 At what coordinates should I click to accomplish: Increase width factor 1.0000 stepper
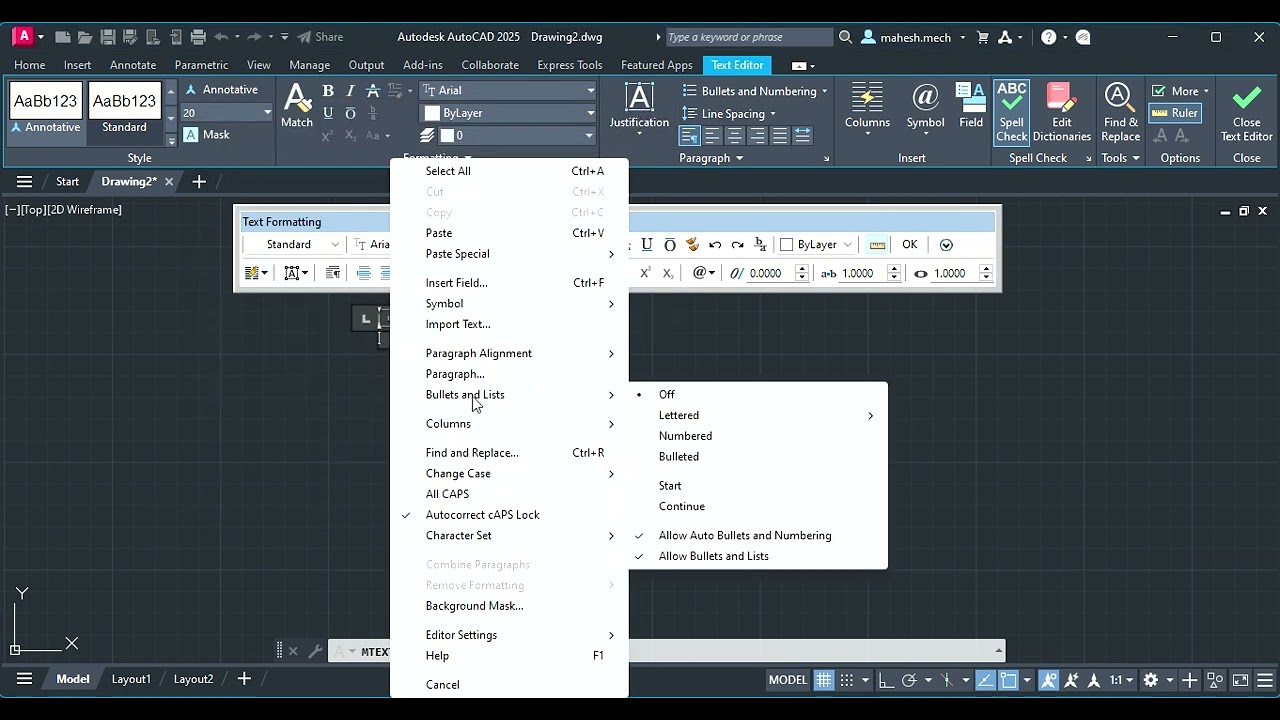point(894,268)
